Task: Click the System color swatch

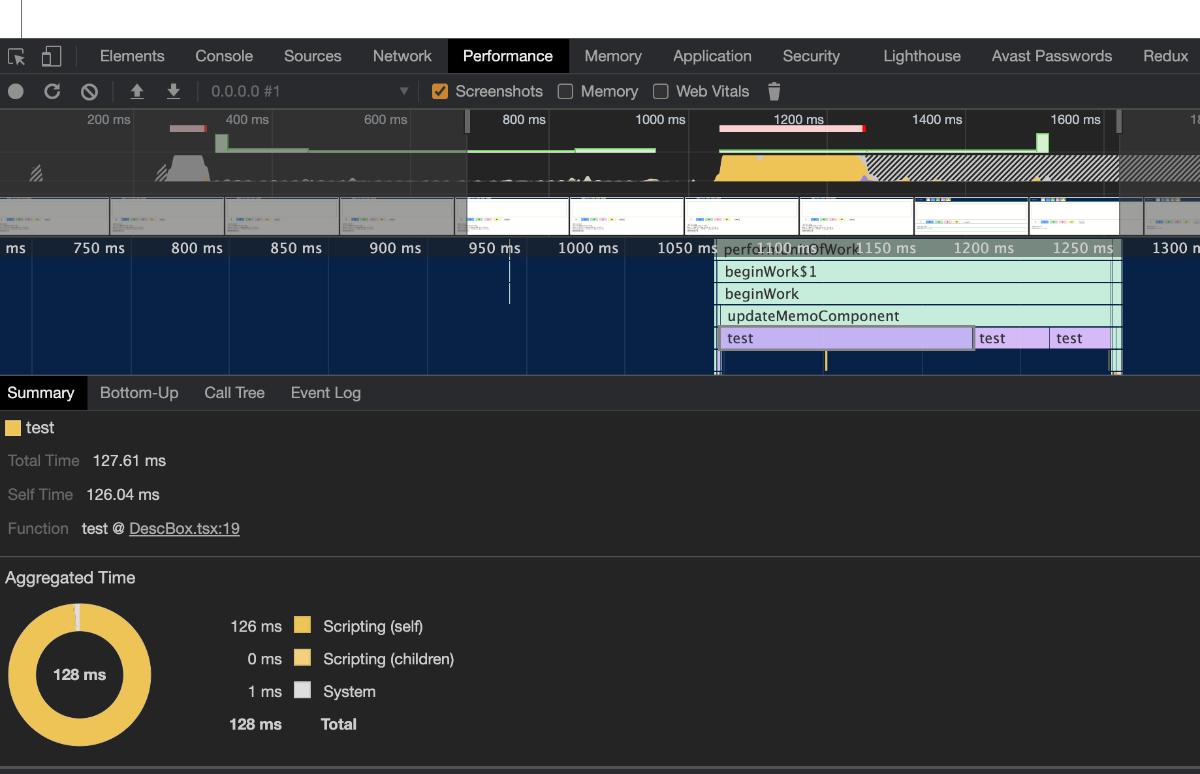Action: [303, 691]
